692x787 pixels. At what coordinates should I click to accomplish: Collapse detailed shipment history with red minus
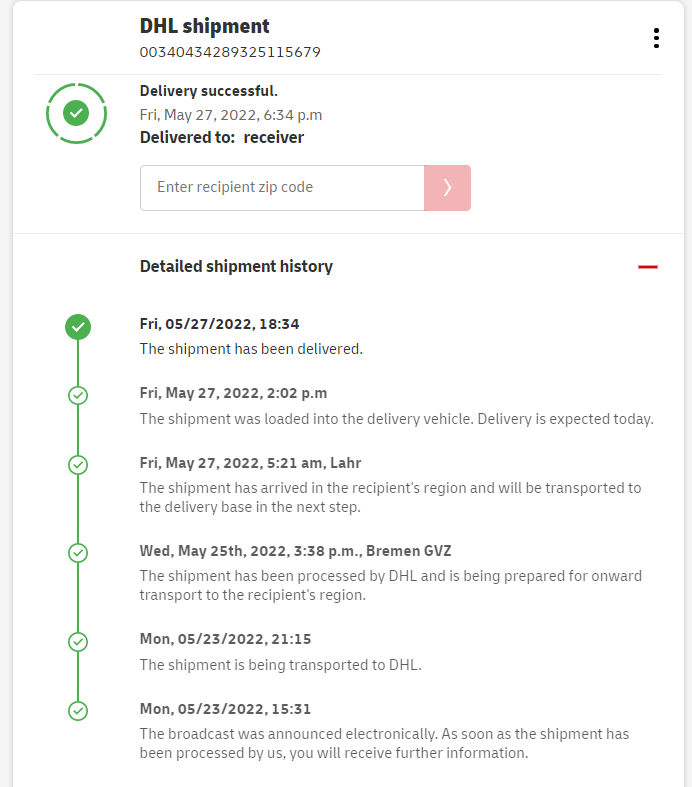tap(648, 267)
